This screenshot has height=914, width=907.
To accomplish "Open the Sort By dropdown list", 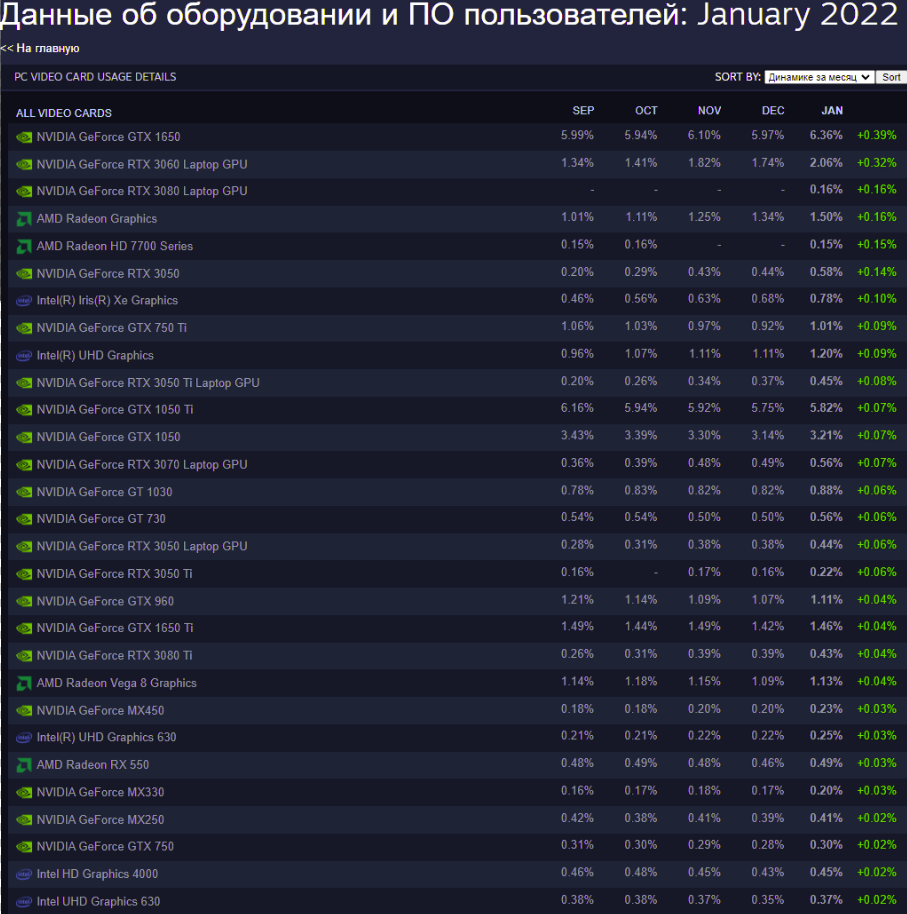I will 819,77.
